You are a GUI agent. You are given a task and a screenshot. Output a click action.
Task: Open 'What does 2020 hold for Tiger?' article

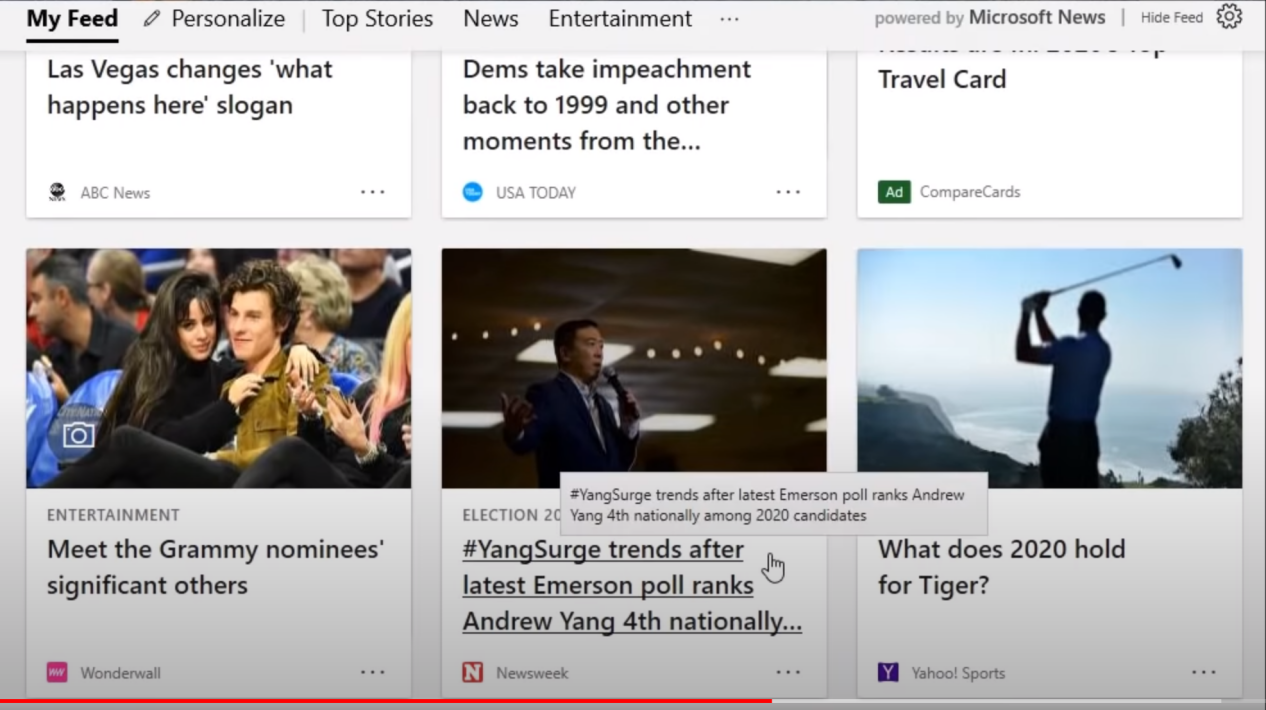(1001, 567)
